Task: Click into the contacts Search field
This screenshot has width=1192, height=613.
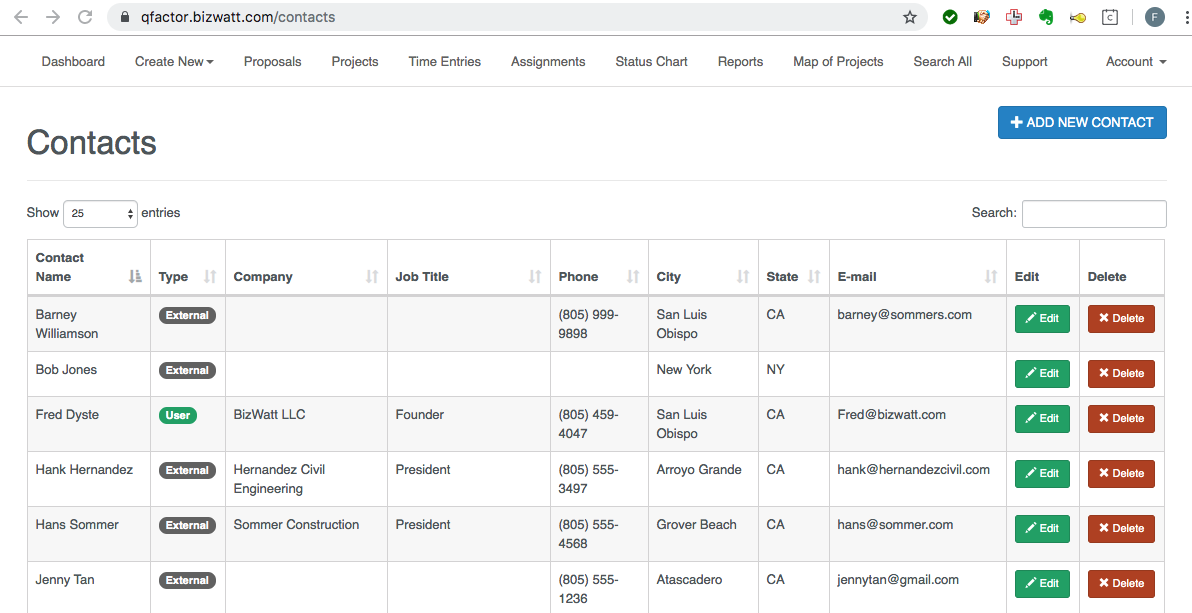Action: point(1094,213)
